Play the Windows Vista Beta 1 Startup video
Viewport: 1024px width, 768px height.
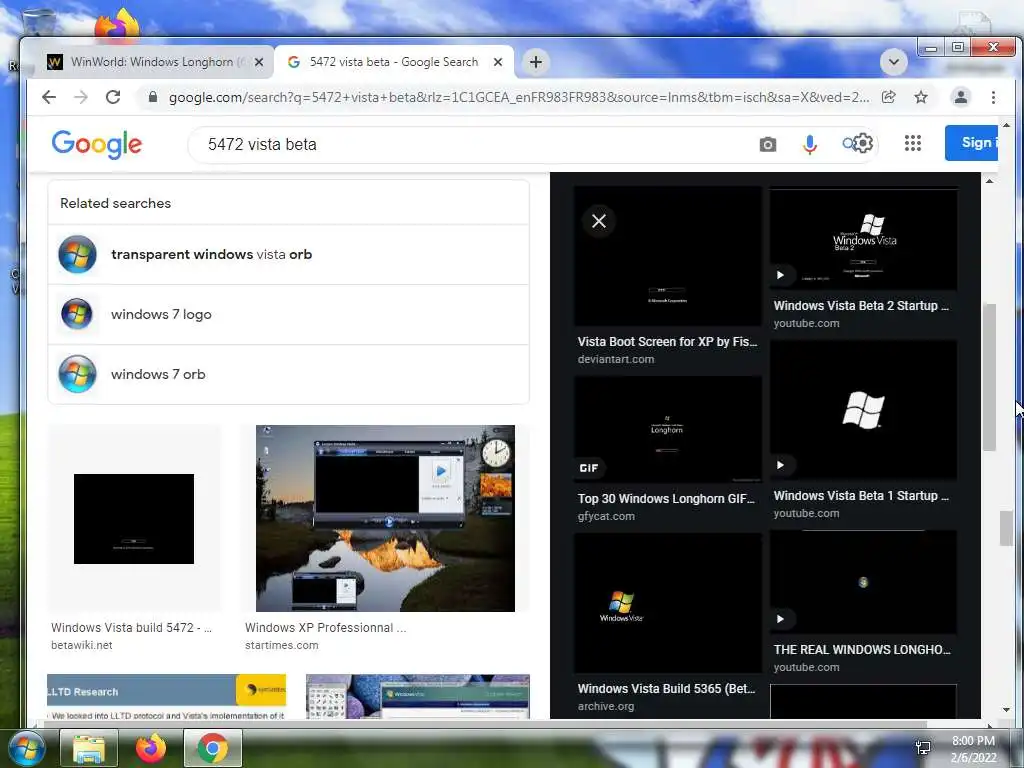(x=780, y=465)
